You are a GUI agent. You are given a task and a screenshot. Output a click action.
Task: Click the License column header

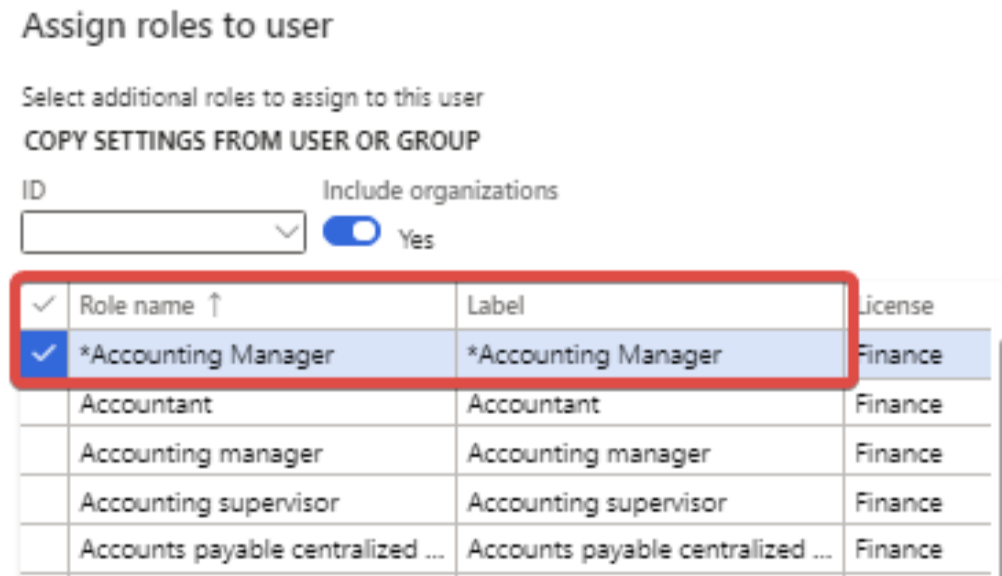tap(895, 306)
